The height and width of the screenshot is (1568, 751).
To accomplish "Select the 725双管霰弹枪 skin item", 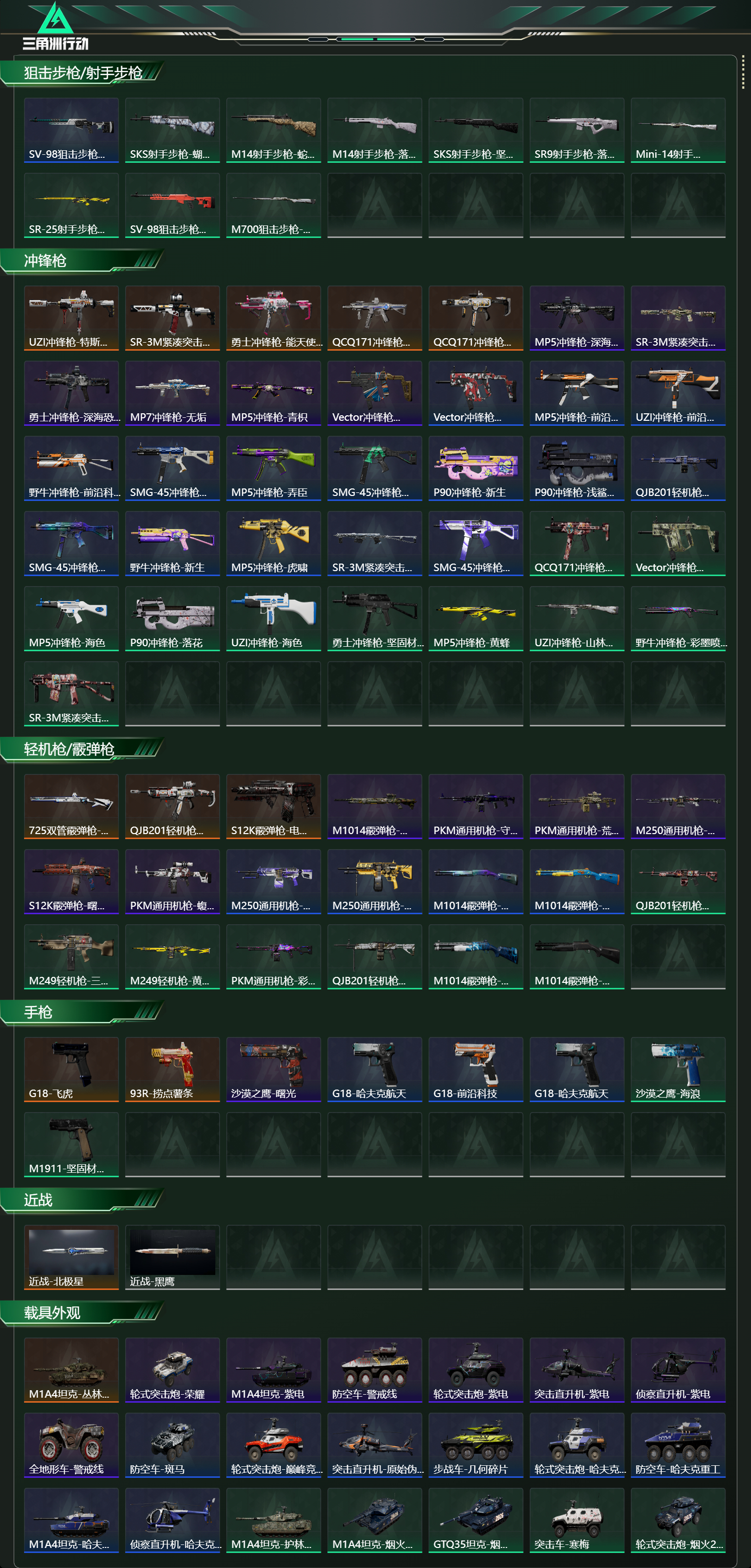I will pyautogui.click(x=71, y=807).
